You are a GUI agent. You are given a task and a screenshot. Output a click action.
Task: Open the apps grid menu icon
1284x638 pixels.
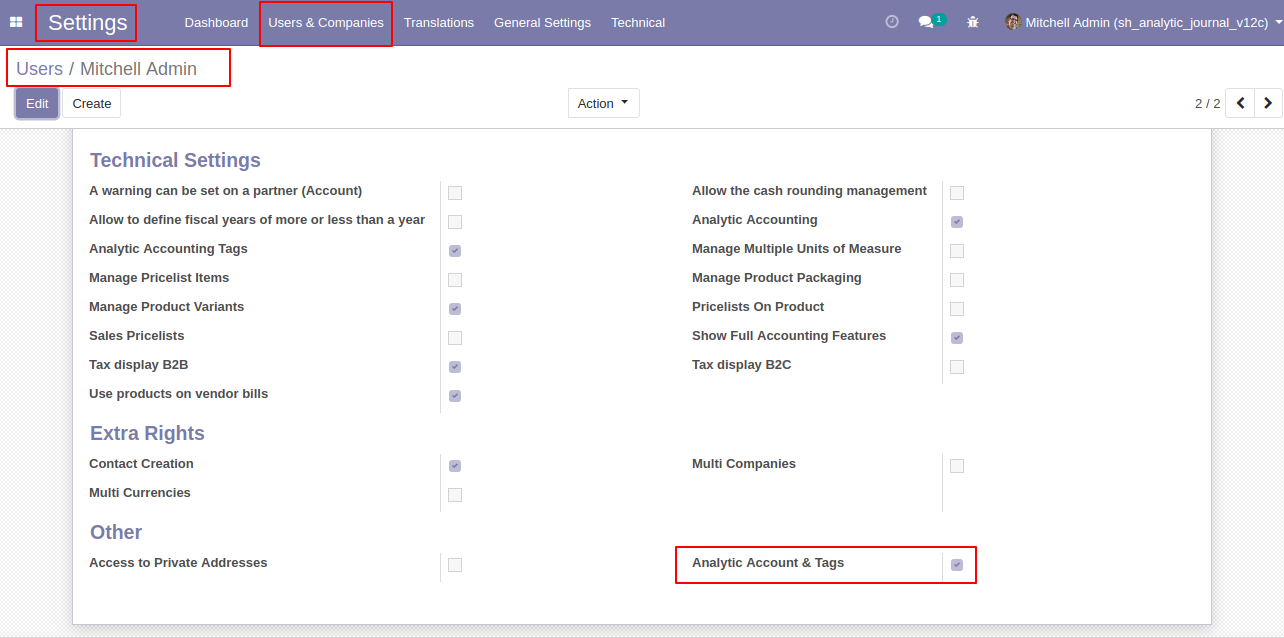tap(16, 22)
